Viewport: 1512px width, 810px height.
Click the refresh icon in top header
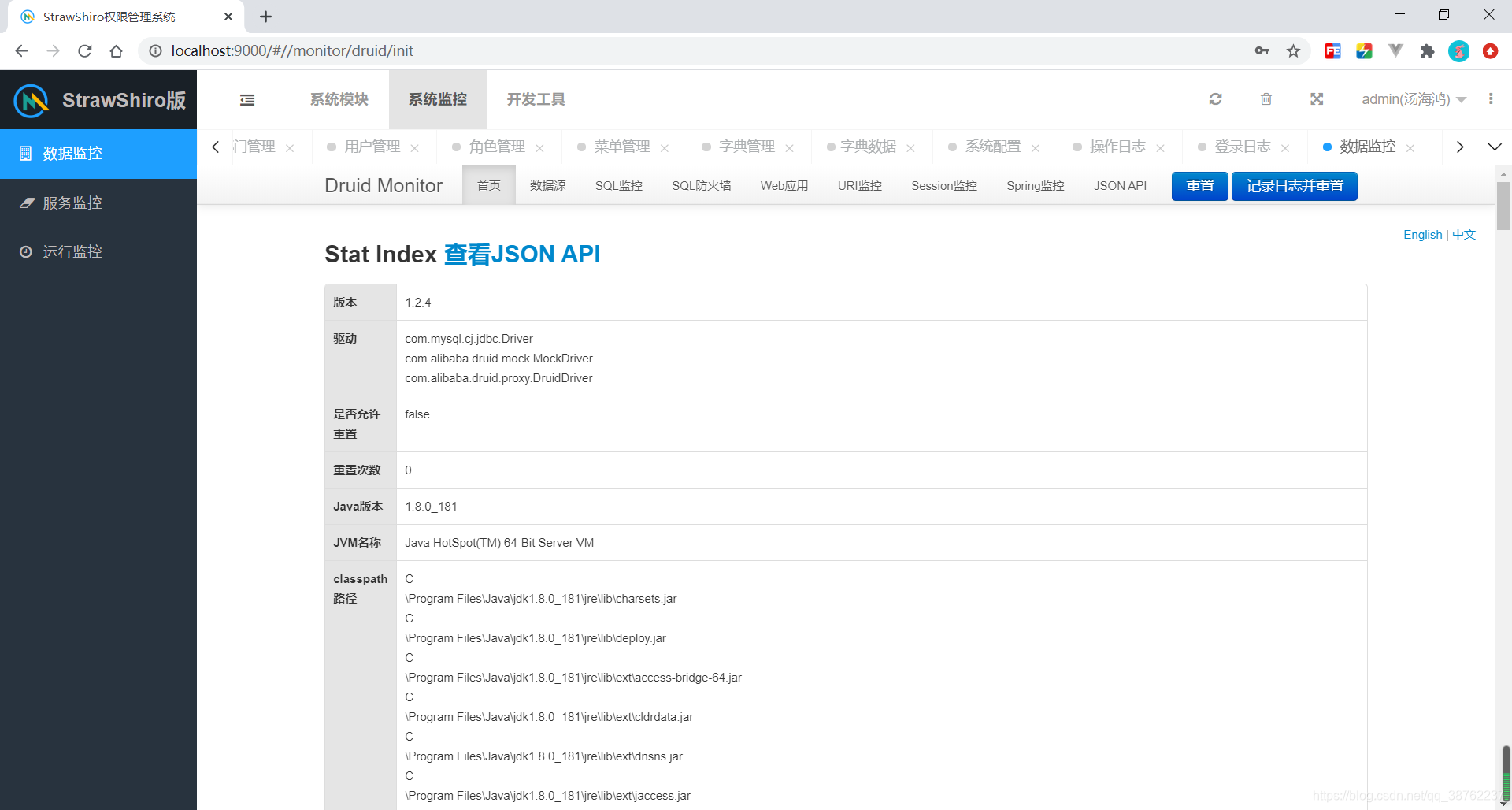(x=1215, y=98)
